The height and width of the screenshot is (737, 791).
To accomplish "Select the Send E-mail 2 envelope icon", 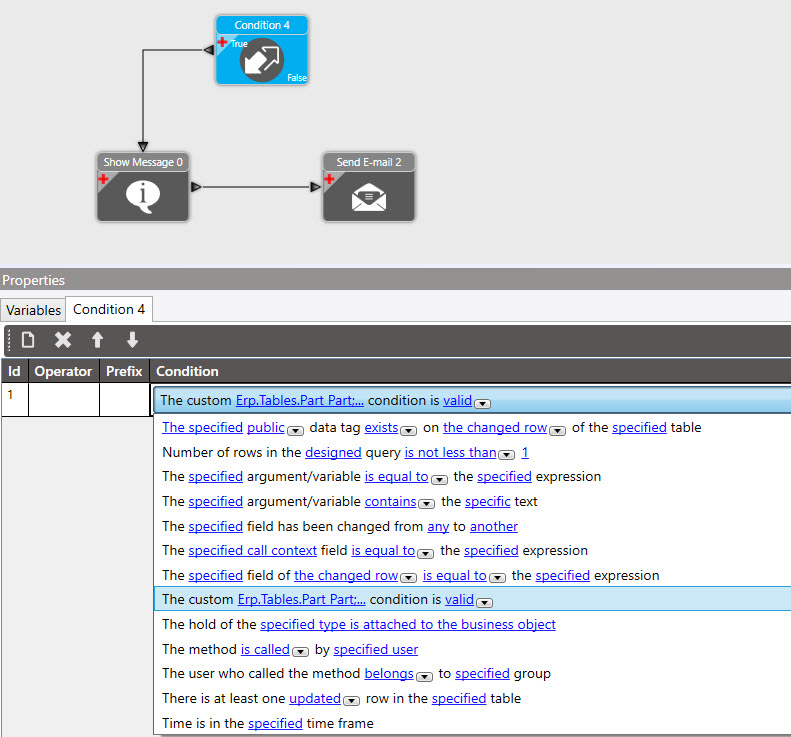I will click(x=369, y=197).
